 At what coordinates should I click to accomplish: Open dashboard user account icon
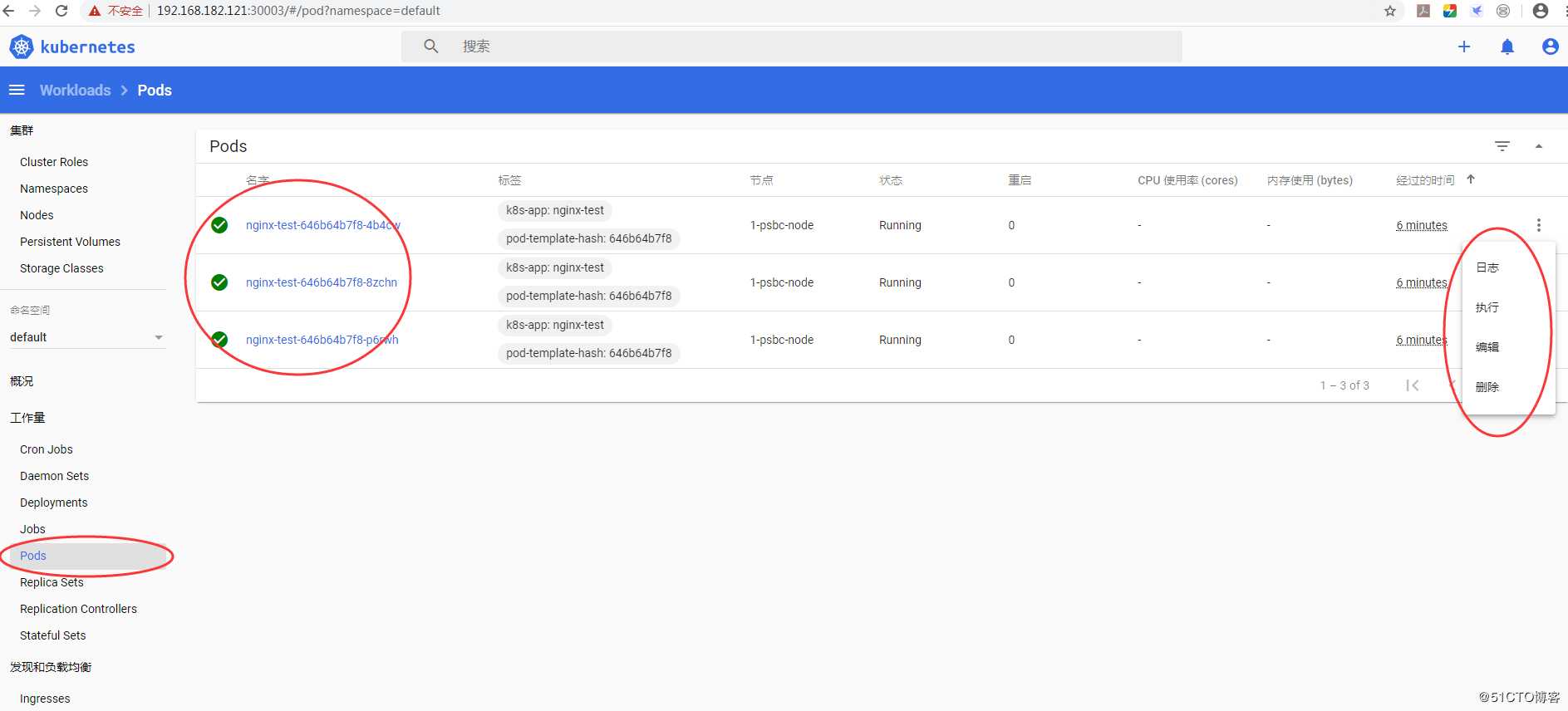click(1551, 47)
